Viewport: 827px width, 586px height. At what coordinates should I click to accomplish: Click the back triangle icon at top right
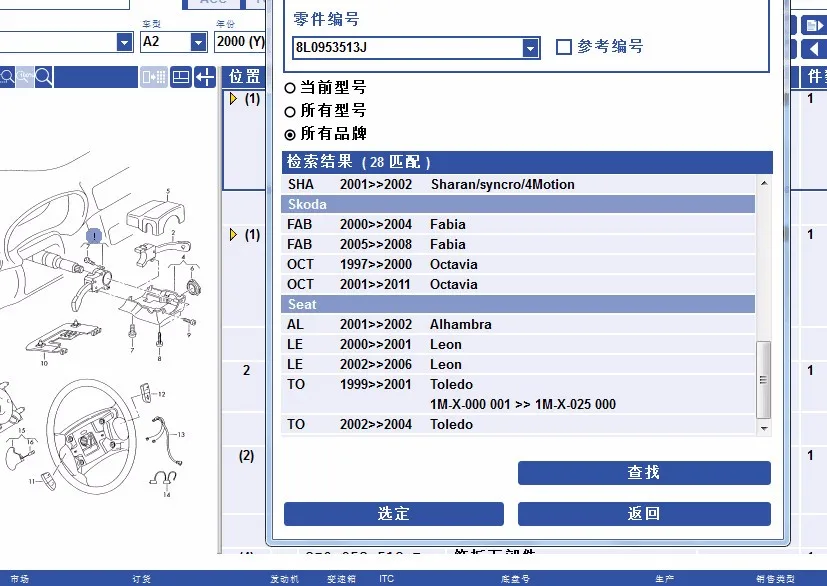(813, 49)
